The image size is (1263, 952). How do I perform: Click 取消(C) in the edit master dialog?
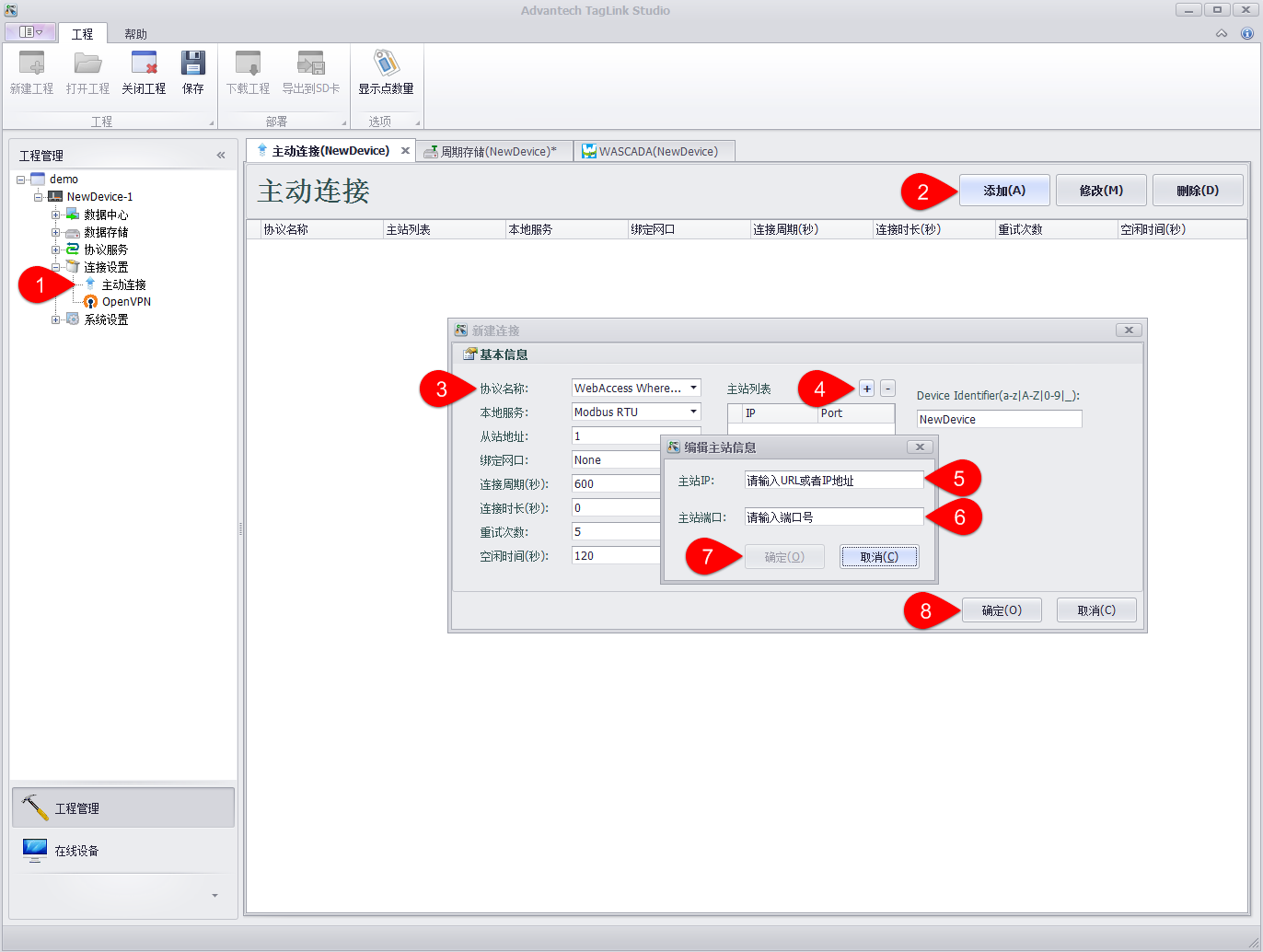click(878, 557)
